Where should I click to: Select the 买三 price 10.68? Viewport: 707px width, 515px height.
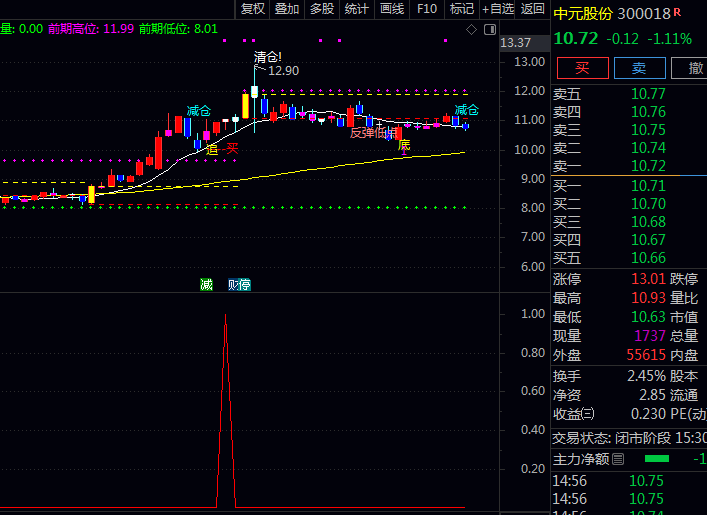click(648, 222)
